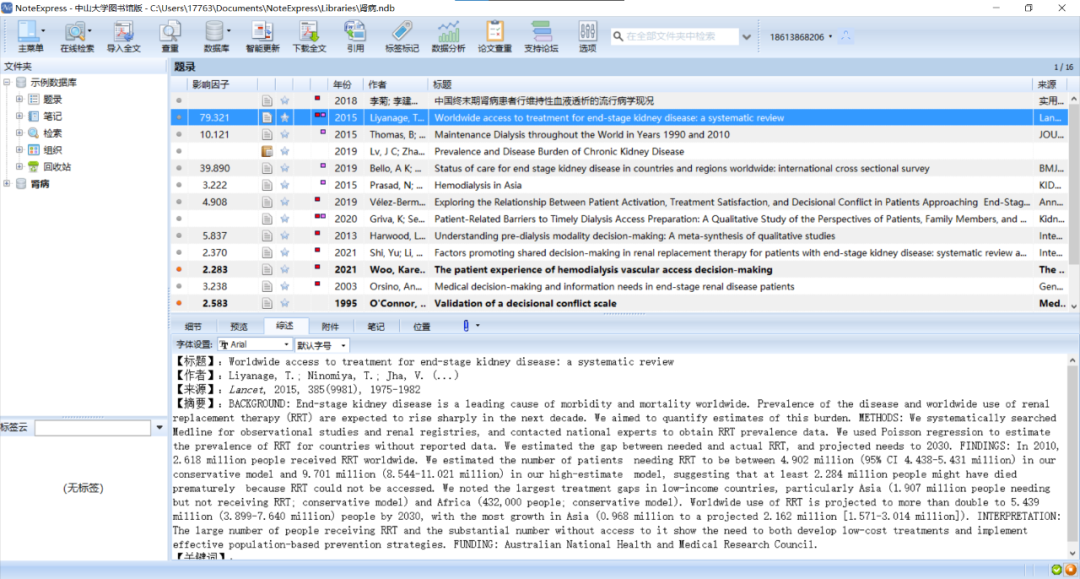
Task: Click the document icon in the Thomas, B row
Action: tap(267, 135)
